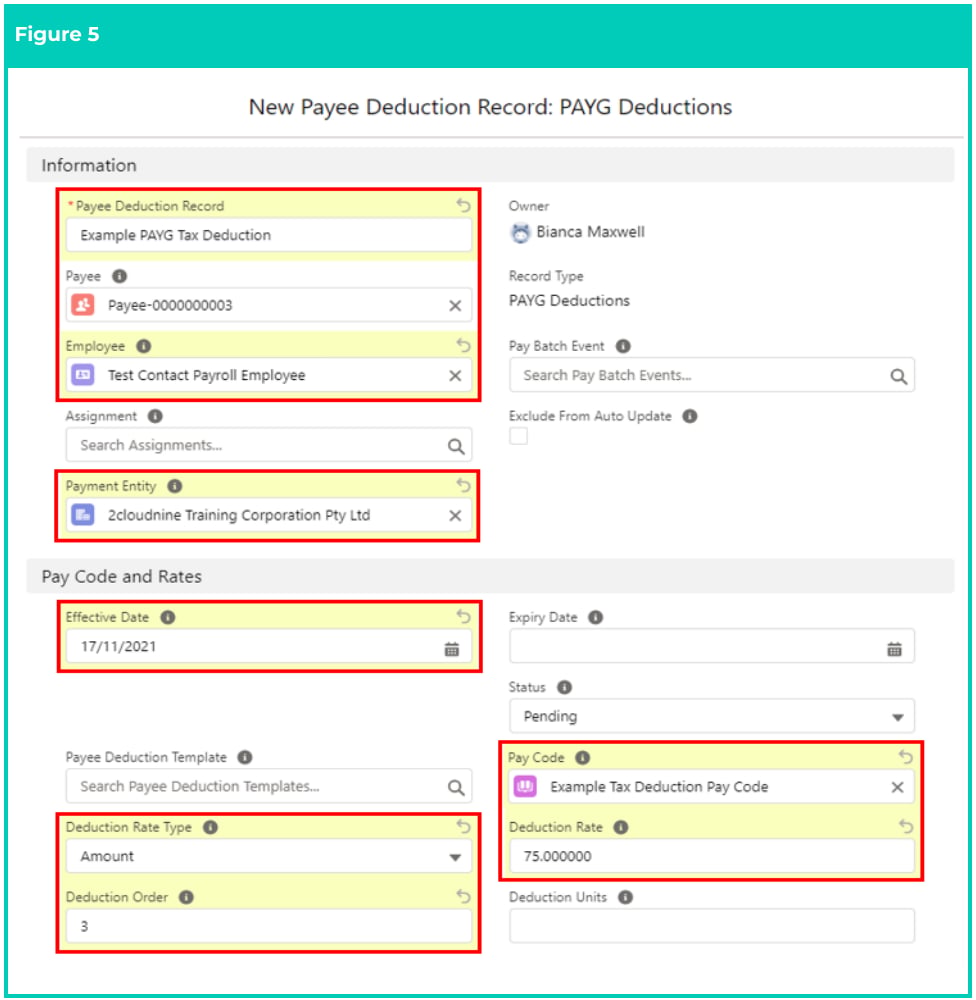Show Employee field info tooltip
The height and width of the screenshot is (1000, 976).
click(x=144, y=346)
